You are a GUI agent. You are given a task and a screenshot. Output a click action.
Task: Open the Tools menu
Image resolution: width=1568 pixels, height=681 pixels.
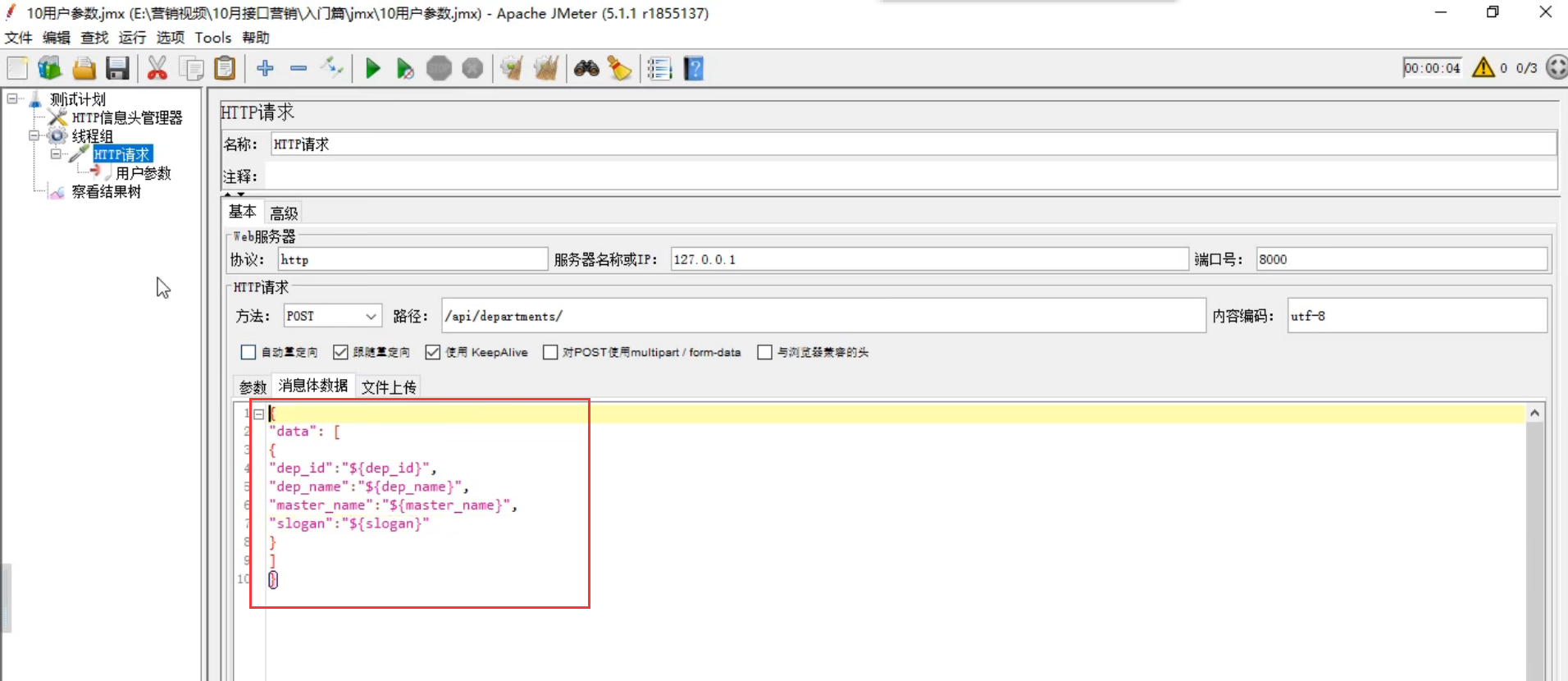213,38
